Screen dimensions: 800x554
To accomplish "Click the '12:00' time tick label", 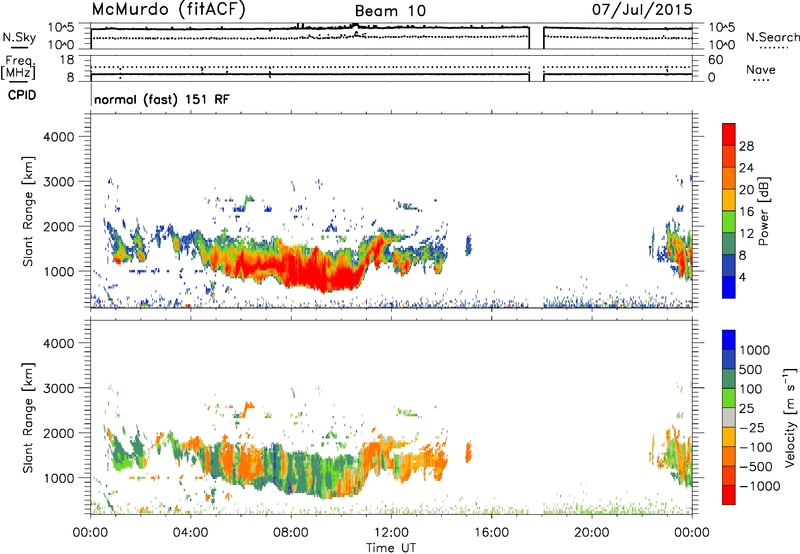I will point(391,533).
